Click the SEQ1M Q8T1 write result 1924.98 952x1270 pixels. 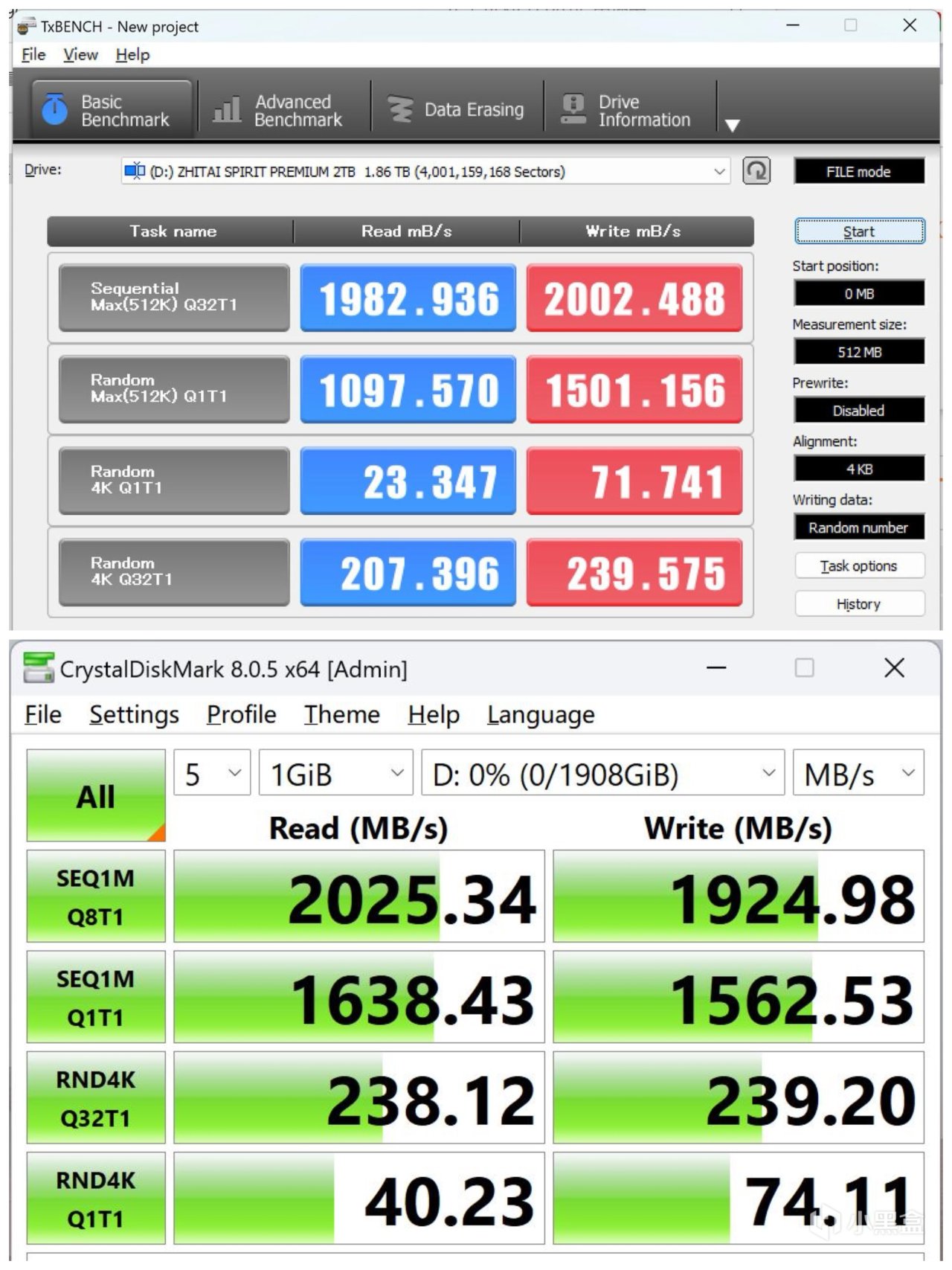pos(739,897)
